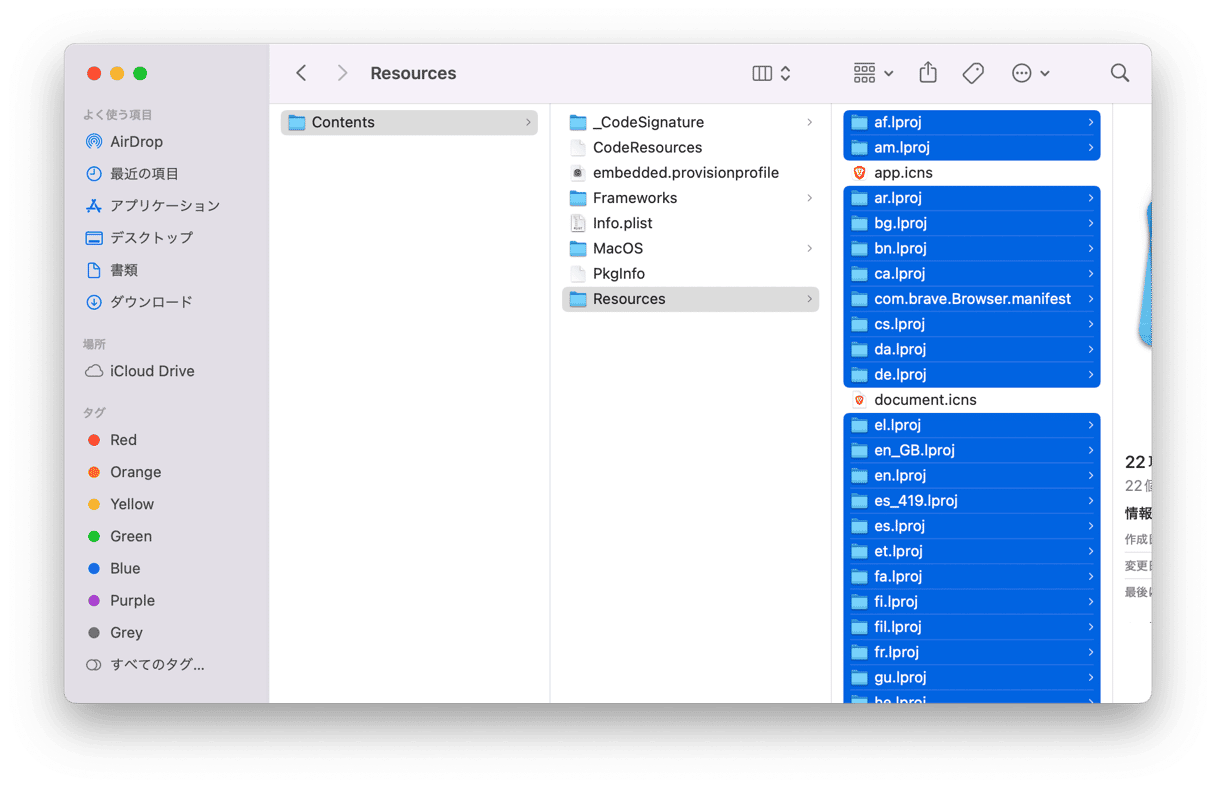This screenshot has width=1216, height=788.
Task: Select the en_GB.lproj folder
Action: tap(972, 450)
